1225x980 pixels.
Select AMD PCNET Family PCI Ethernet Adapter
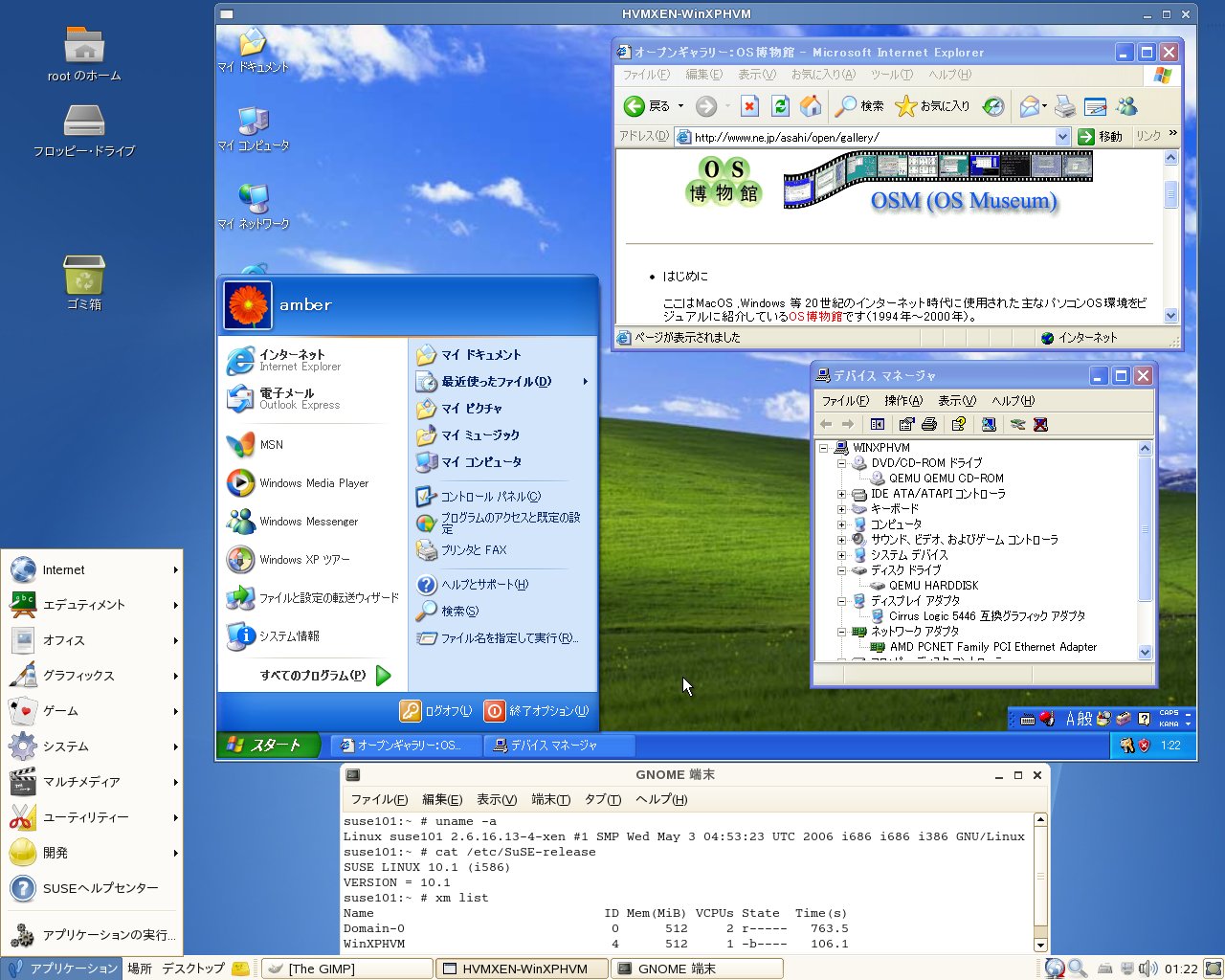[983, 647]
